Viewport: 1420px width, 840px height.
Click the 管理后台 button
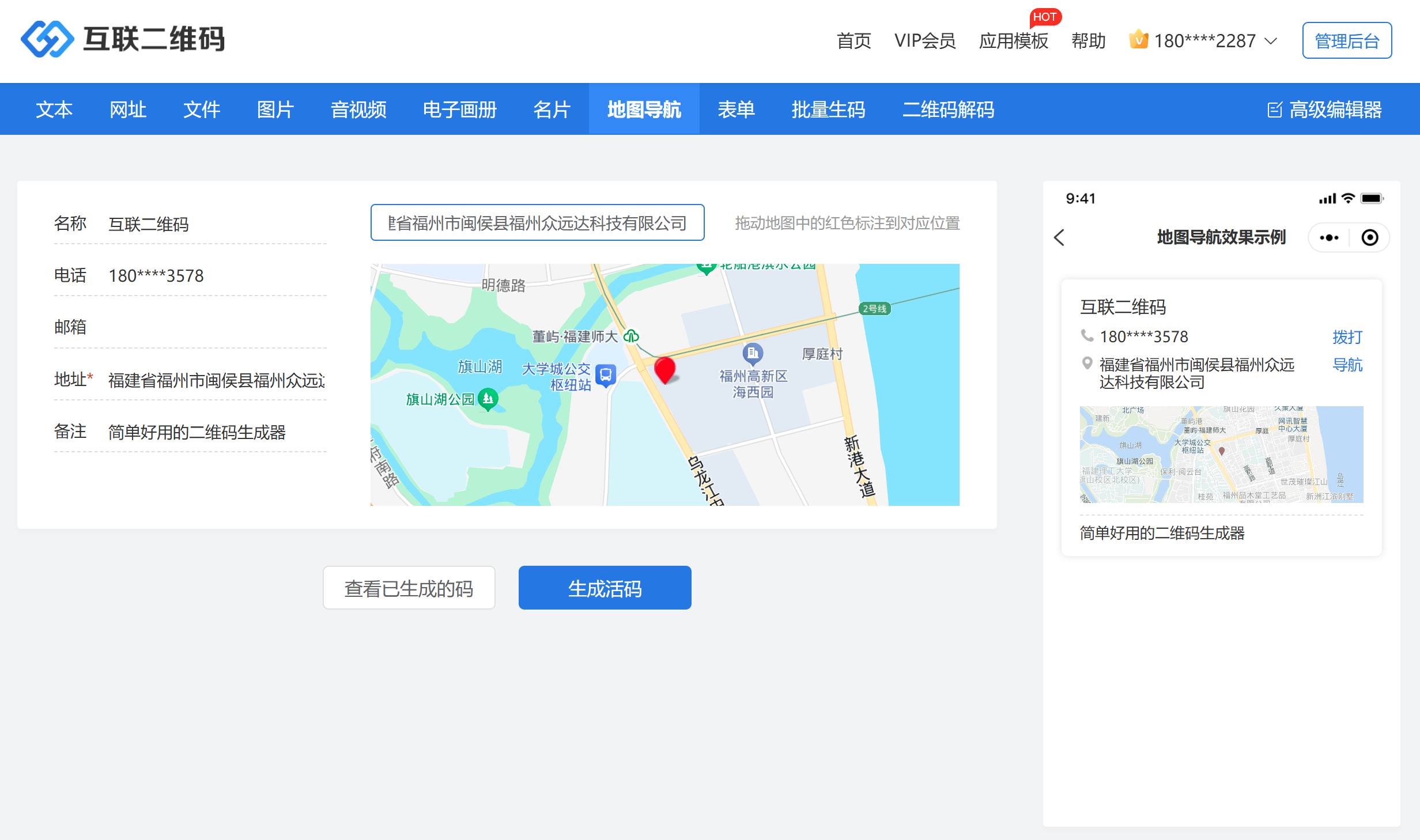(x=1347, y=41)
